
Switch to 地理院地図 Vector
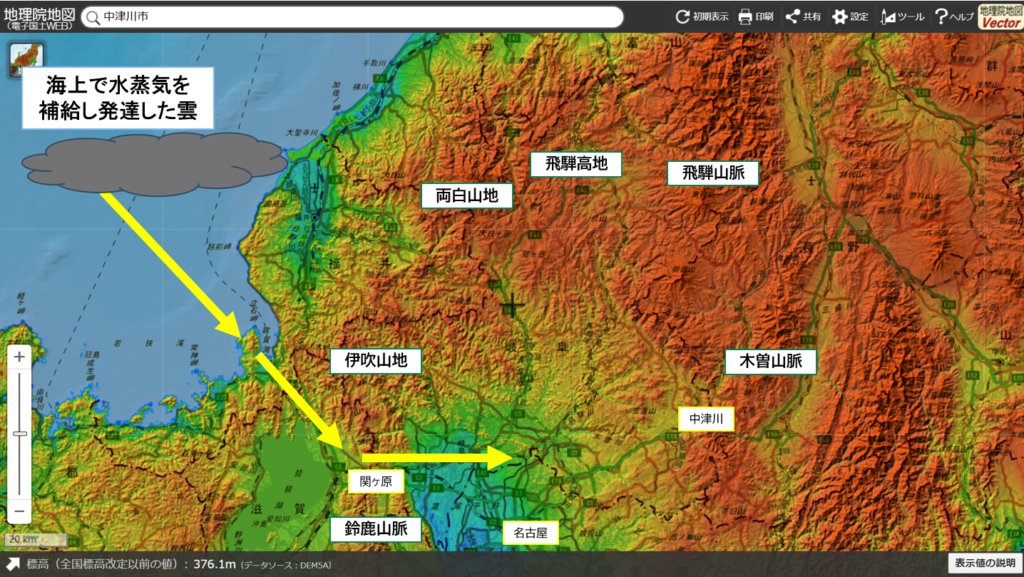pos(1000,16)
